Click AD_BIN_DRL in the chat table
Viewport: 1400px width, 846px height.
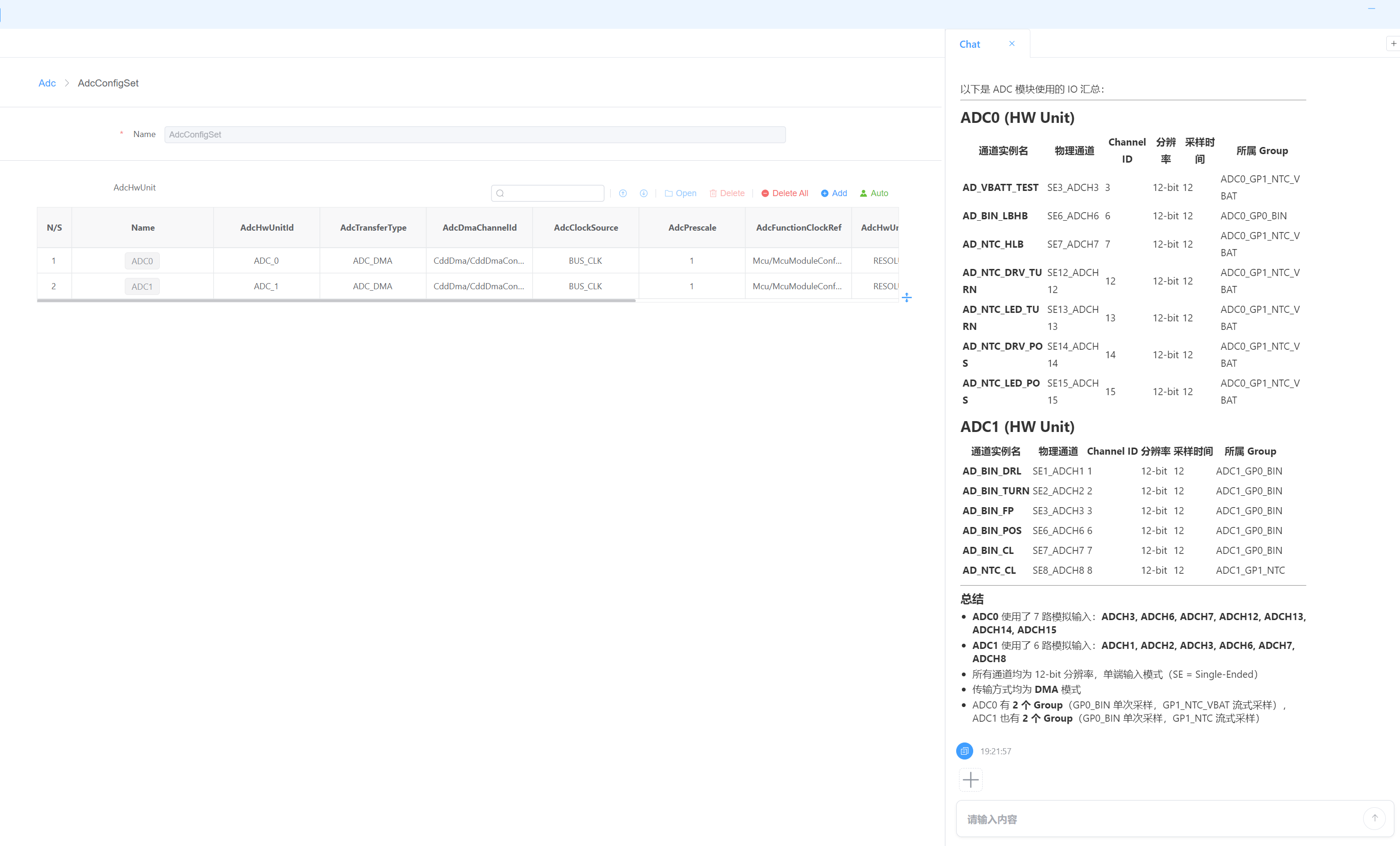[x=992, y=471]
